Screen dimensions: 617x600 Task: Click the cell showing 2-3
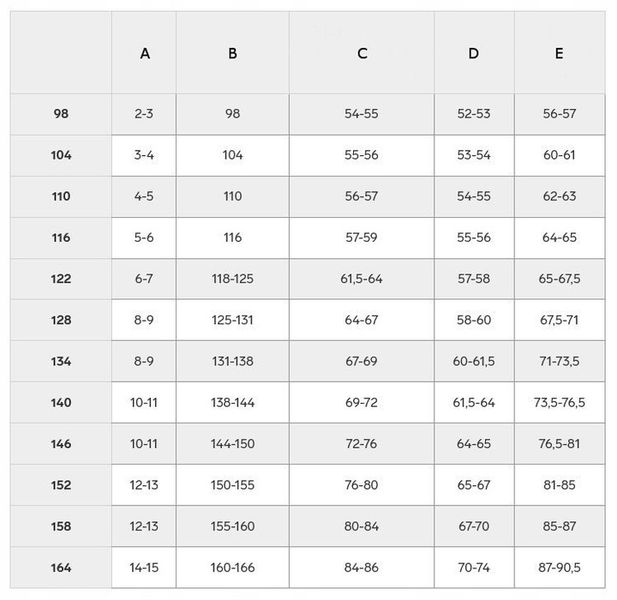(x=144, y=114)
